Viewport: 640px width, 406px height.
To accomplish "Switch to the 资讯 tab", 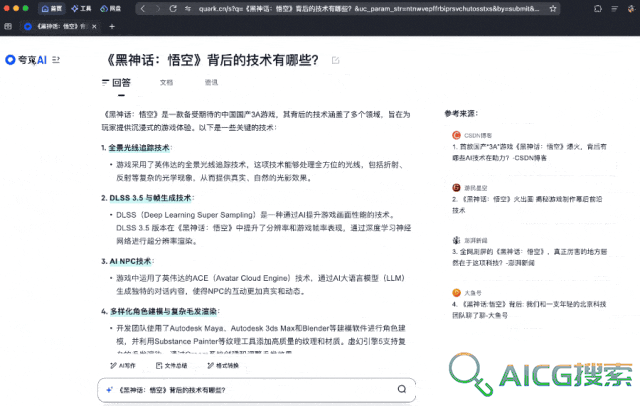I will [x=211, y=83].
